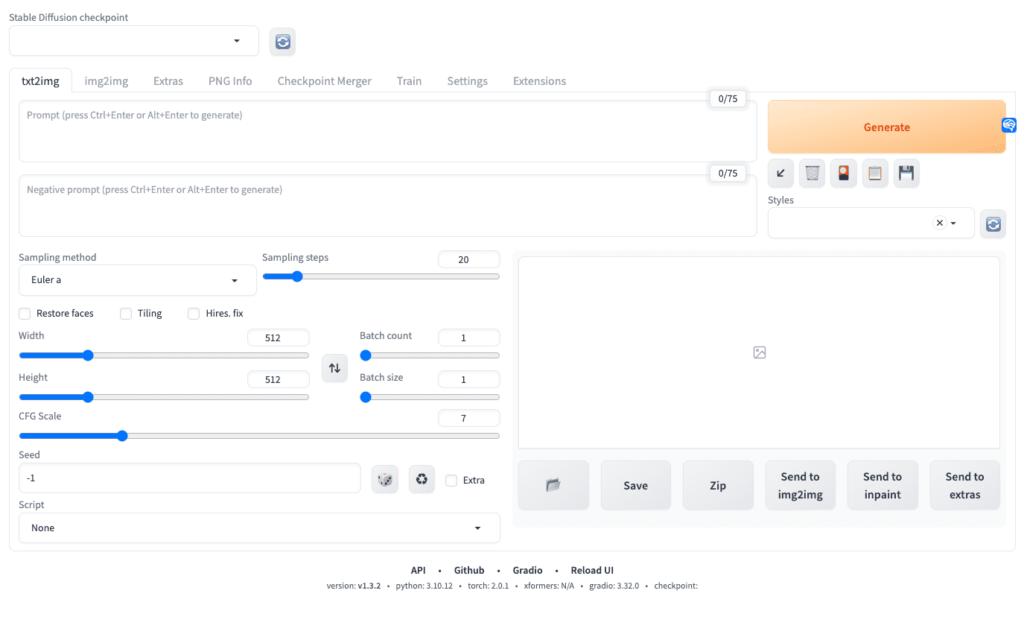The image size is (1024, 643).
Task: Open the output folder icon button
Action: [553, 485]
